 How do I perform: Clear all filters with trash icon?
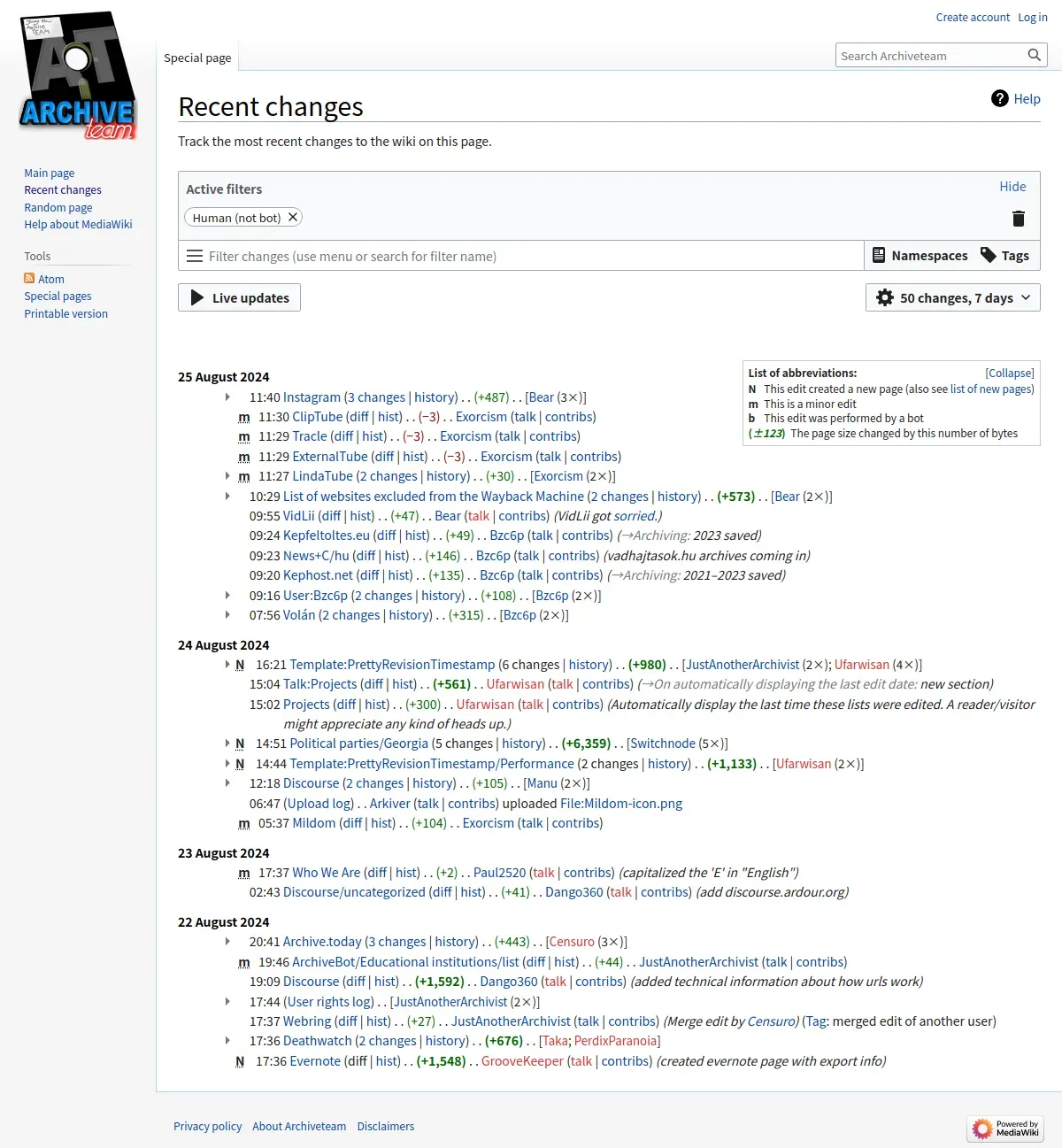pyautogui.click(x=1018, y=218)
